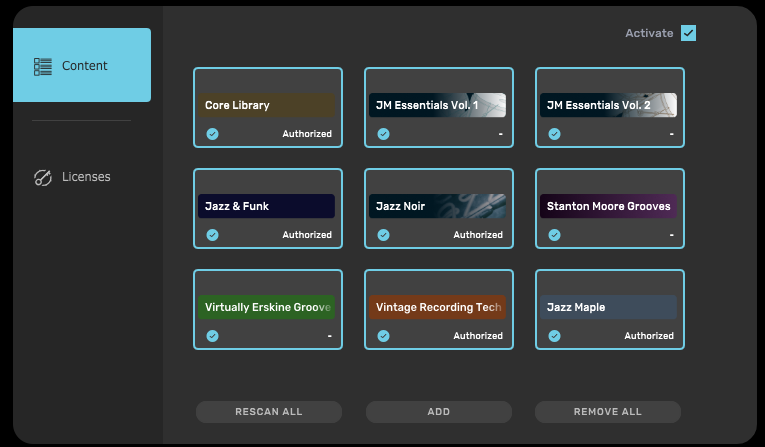The height and width of the screenshot is (447, 765).
Task: Select the Jazz & Funk banner
Action: tap(266, 206)
